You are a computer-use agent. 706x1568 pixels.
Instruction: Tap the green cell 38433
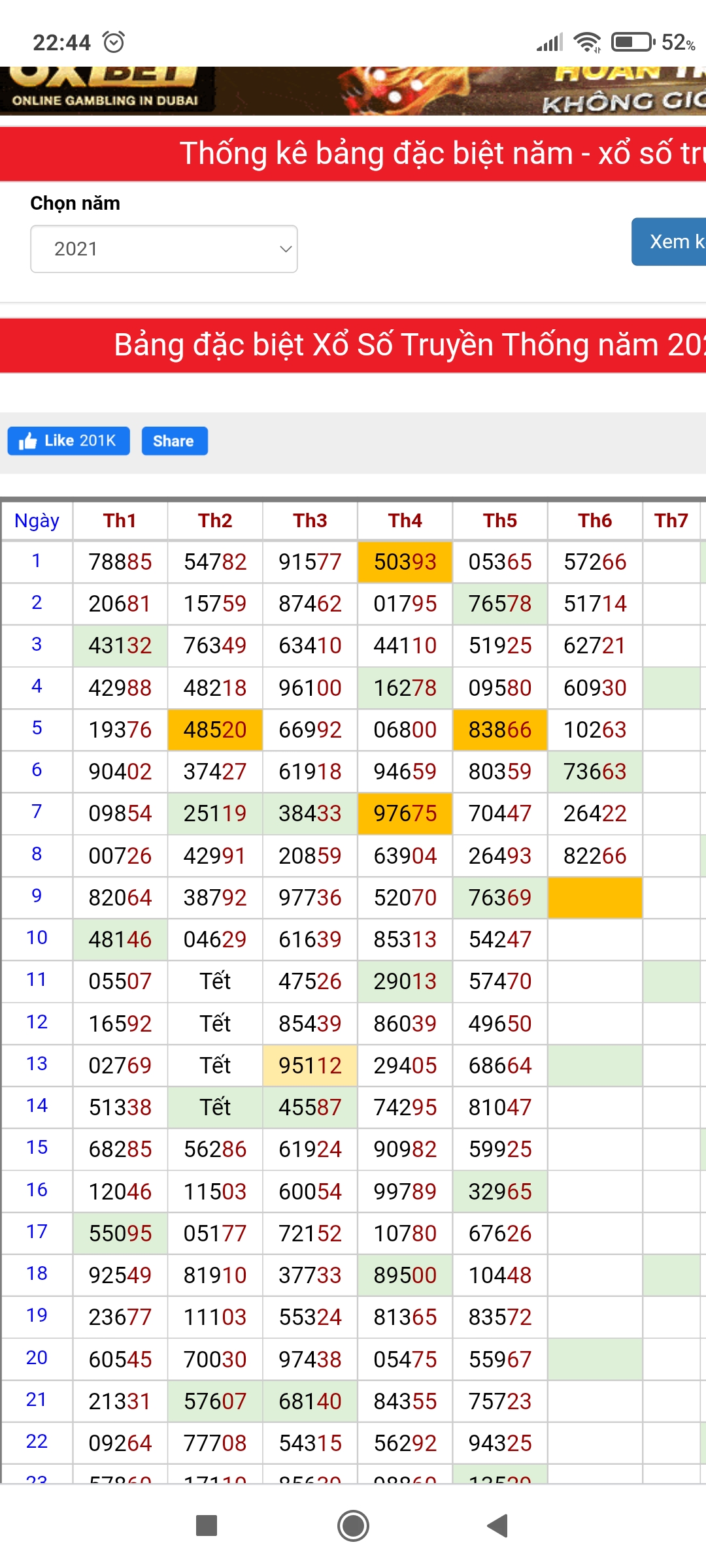click(x=310, y=813)
